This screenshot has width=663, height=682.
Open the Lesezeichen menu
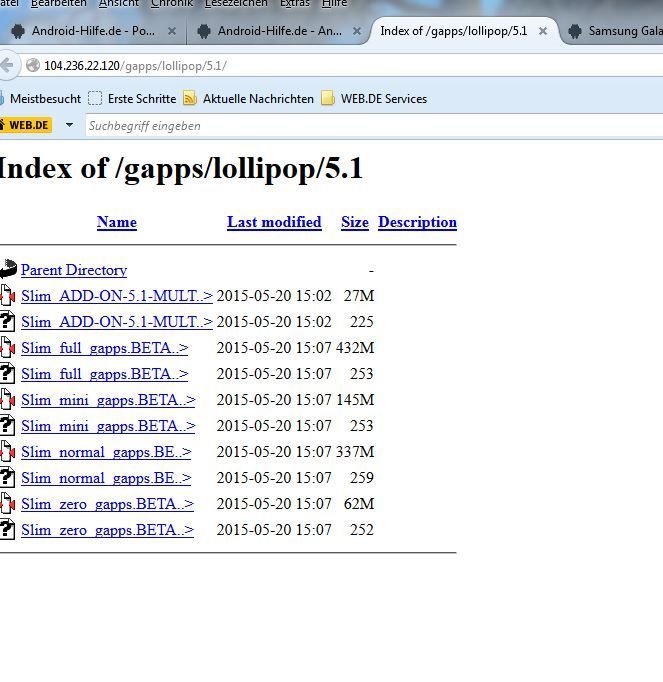coord(236,3)
